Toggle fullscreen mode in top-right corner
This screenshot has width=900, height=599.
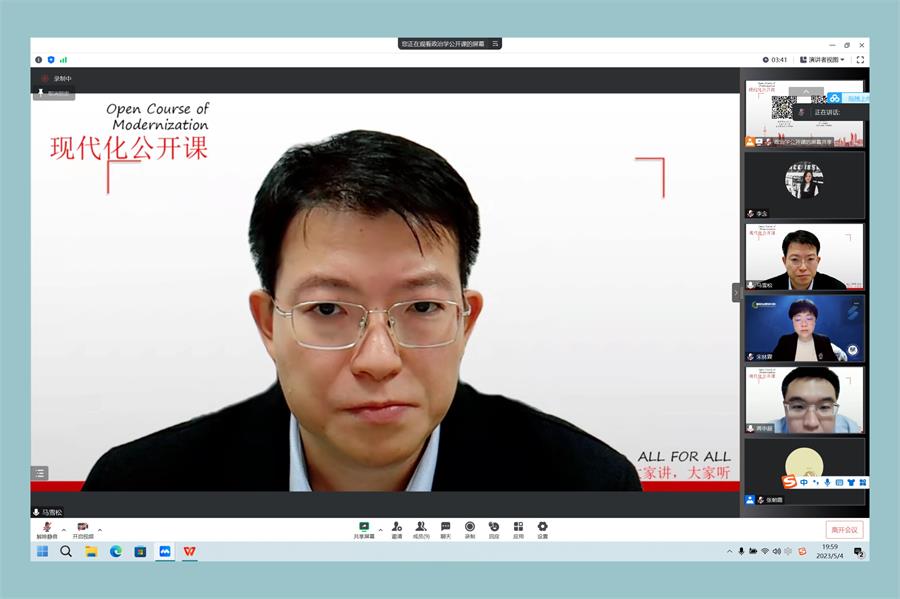click(860, 60)
